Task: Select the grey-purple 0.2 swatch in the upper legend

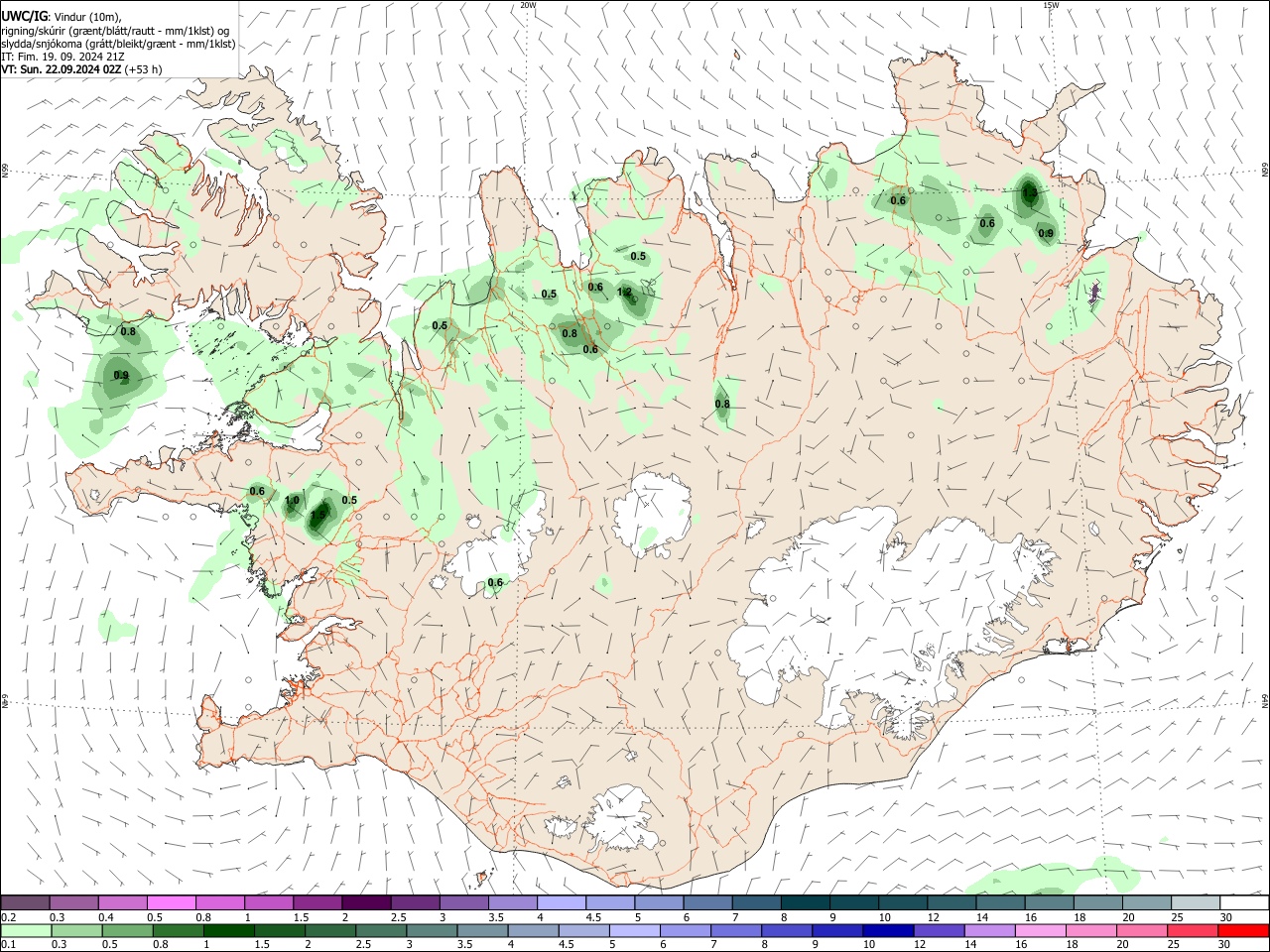Action: [26, 903]
